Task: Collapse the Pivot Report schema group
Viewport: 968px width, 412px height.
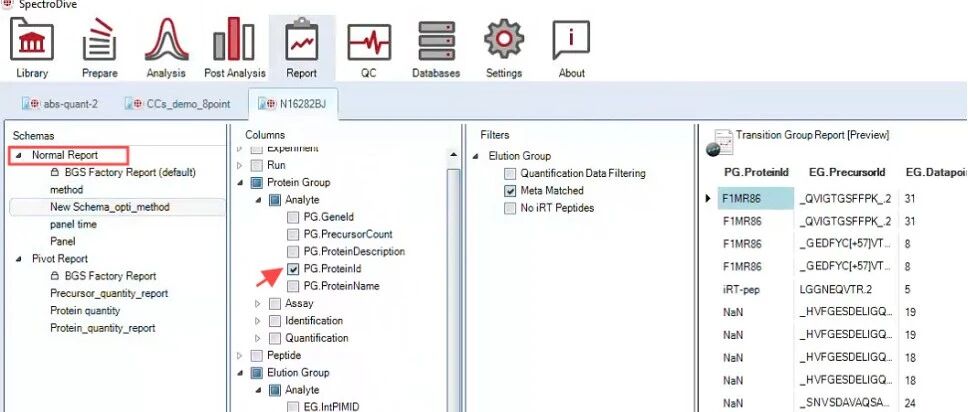Action: coord(17,259)
